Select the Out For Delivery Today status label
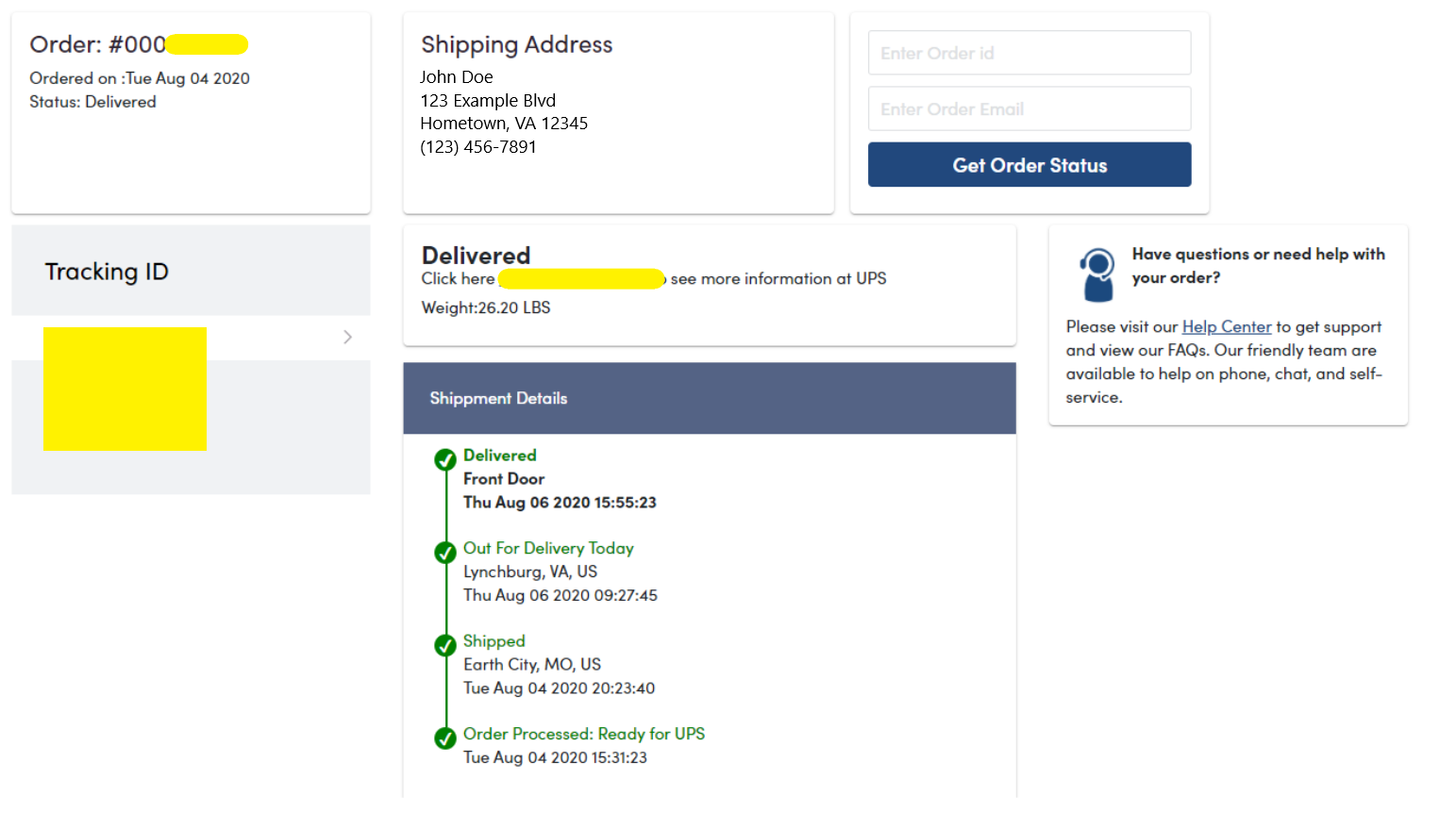This screenshot has width=1456, height=829. click(548, 548)
